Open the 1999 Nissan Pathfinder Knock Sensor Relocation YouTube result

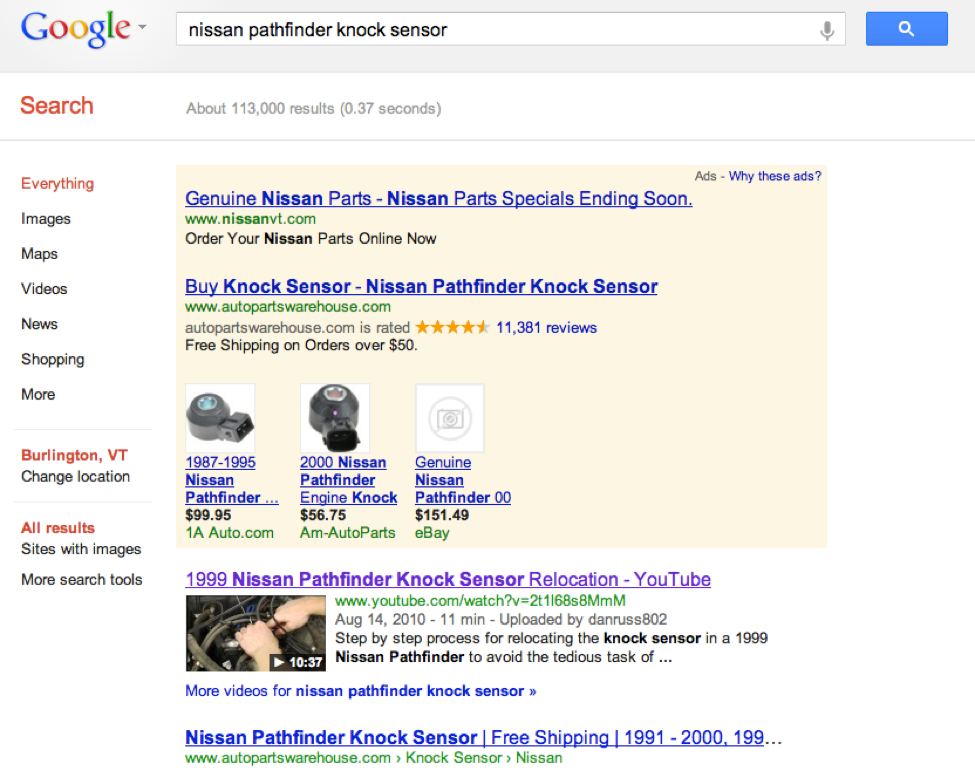point(448,579)
